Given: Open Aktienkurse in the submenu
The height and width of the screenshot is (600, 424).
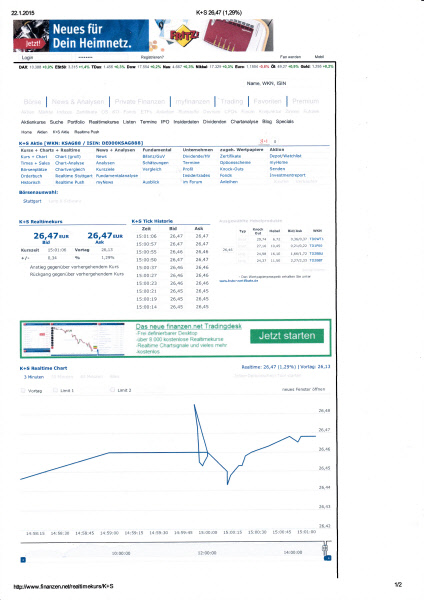Looking at the screenshot, I should [x=33, y=122].
